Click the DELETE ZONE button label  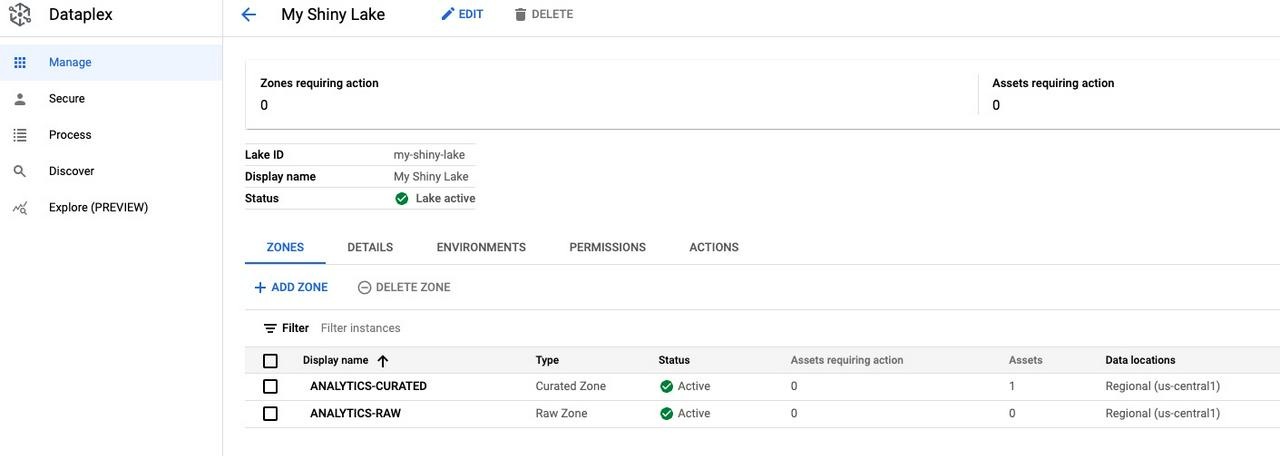[413, 287]
